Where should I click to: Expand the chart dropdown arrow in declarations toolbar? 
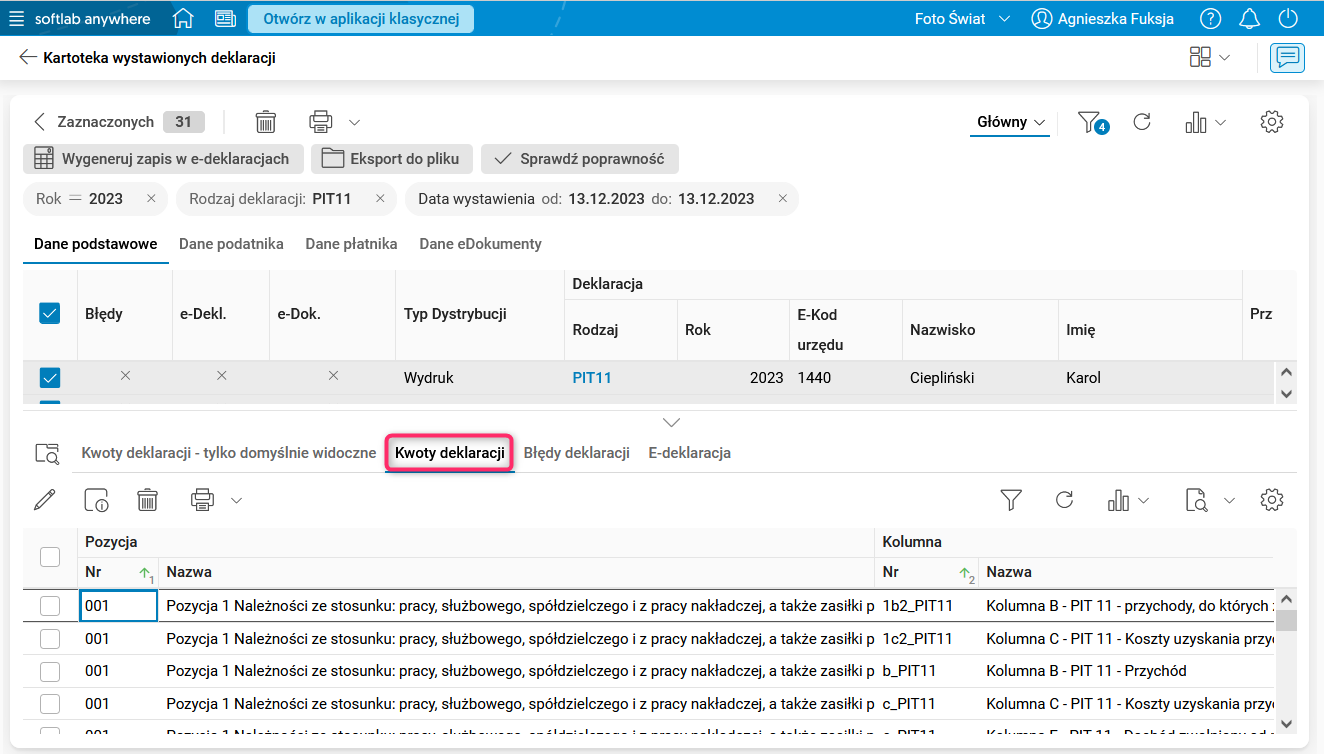(x=1220, y=123)
